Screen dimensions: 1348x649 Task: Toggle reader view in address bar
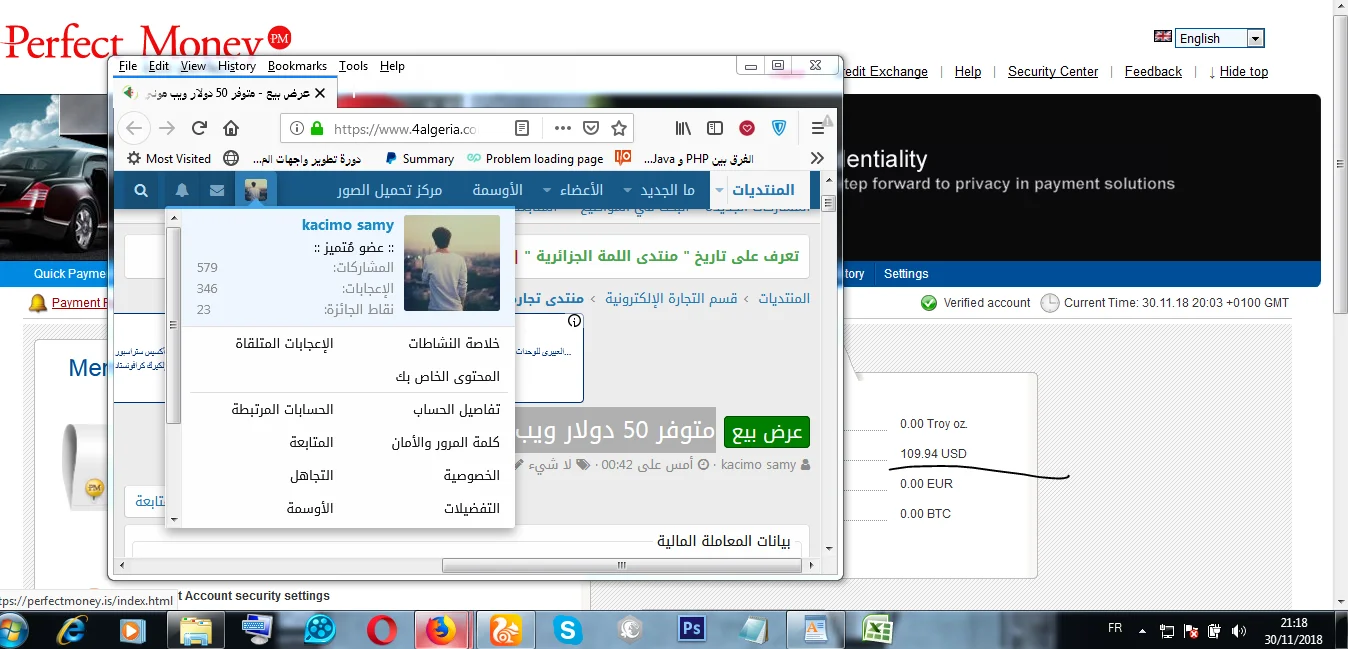(x=521, y=128)
